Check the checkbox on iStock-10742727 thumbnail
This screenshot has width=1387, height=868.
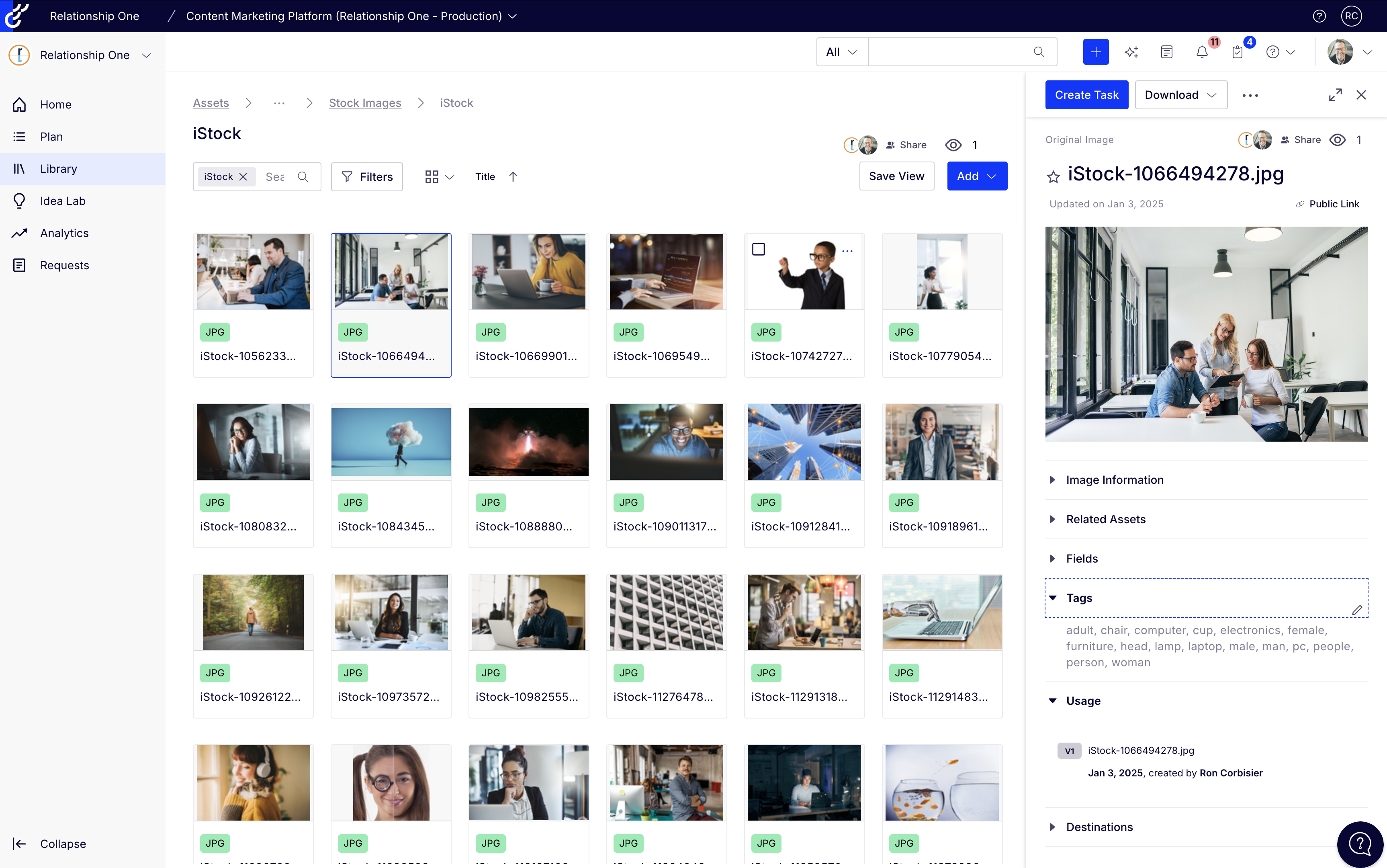(x=758, y=249)
